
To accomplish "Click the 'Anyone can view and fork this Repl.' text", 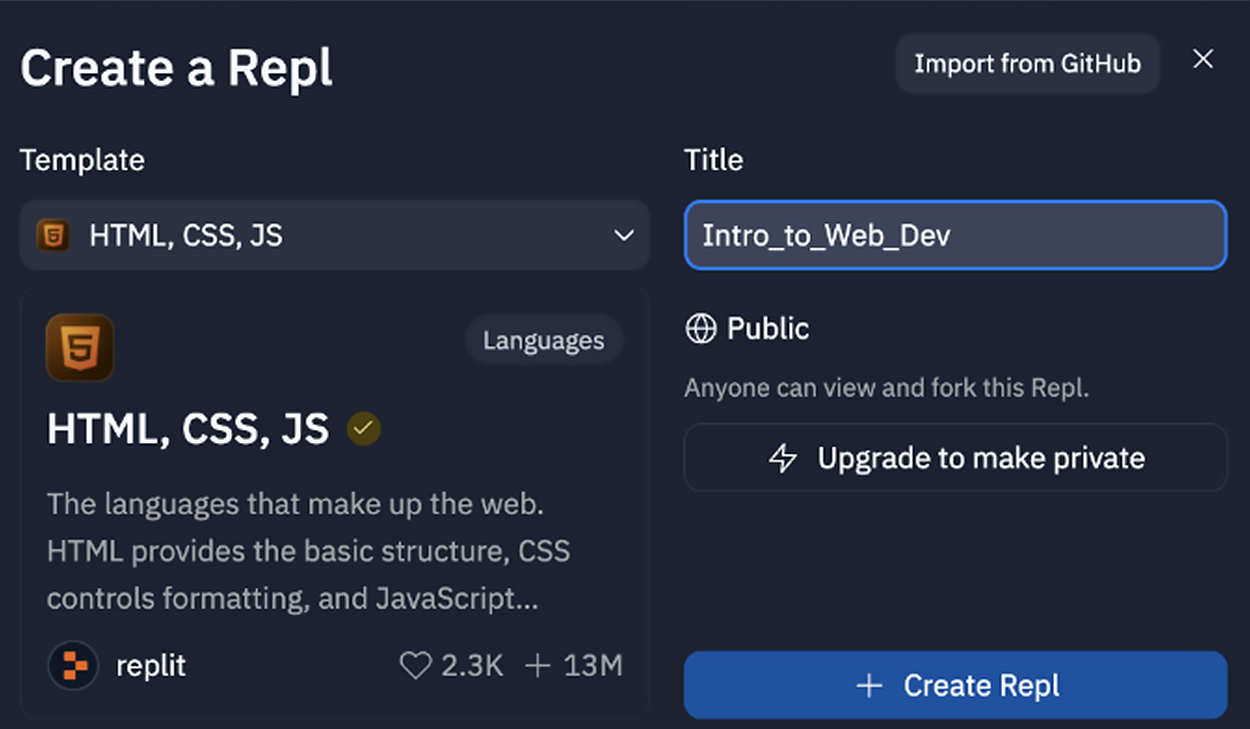I will click(887, 388).
